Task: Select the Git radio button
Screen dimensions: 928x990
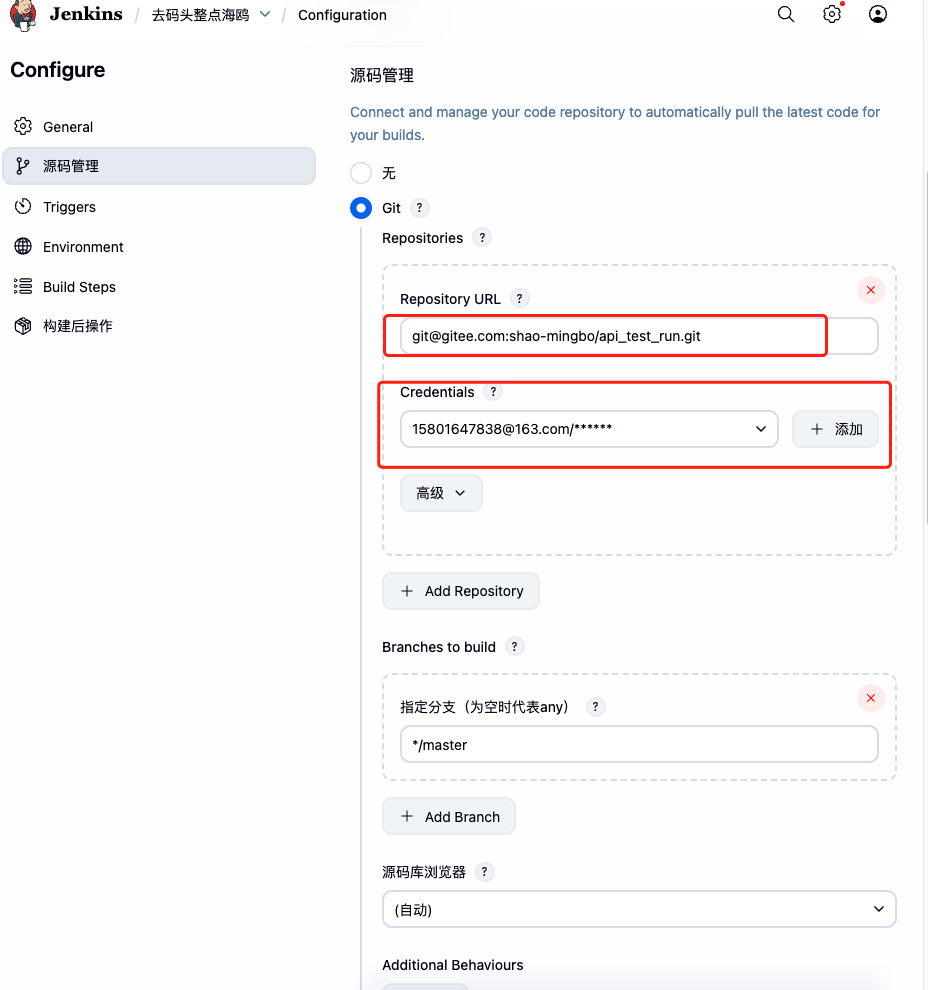Action: click(x=361, y=208)
